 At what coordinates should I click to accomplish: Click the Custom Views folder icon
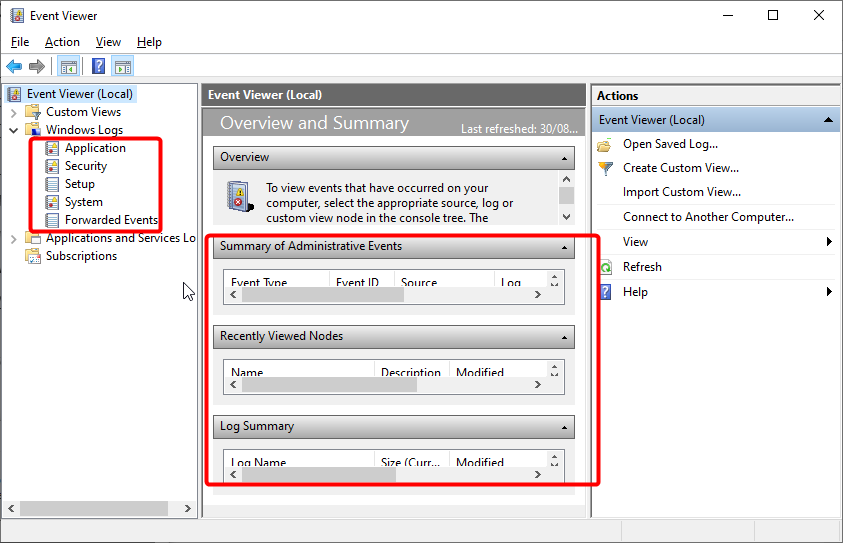pyautogui.click(x=33, y=112)
